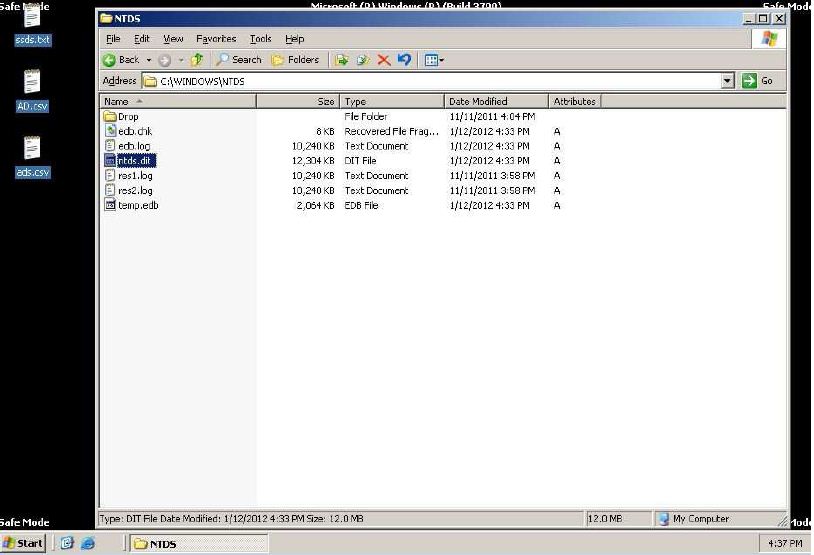The image size is (814, 555).
Task: Click the Copy To toolbar icon
Action: coord(363,60)
